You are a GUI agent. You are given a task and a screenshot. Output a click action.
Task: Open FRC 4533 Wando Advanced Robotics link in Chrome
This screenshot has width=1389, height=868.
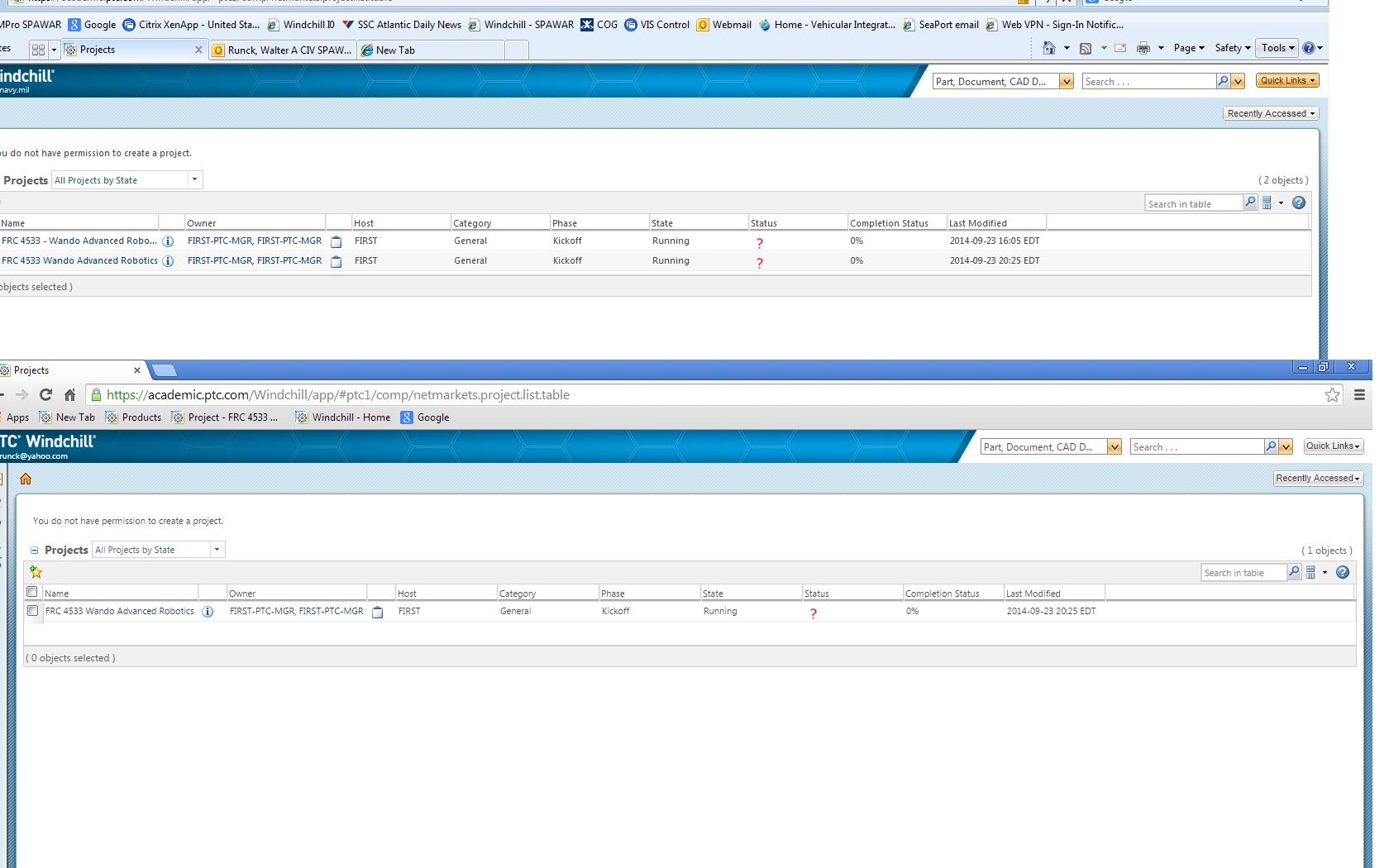click(x=120, y=611)
